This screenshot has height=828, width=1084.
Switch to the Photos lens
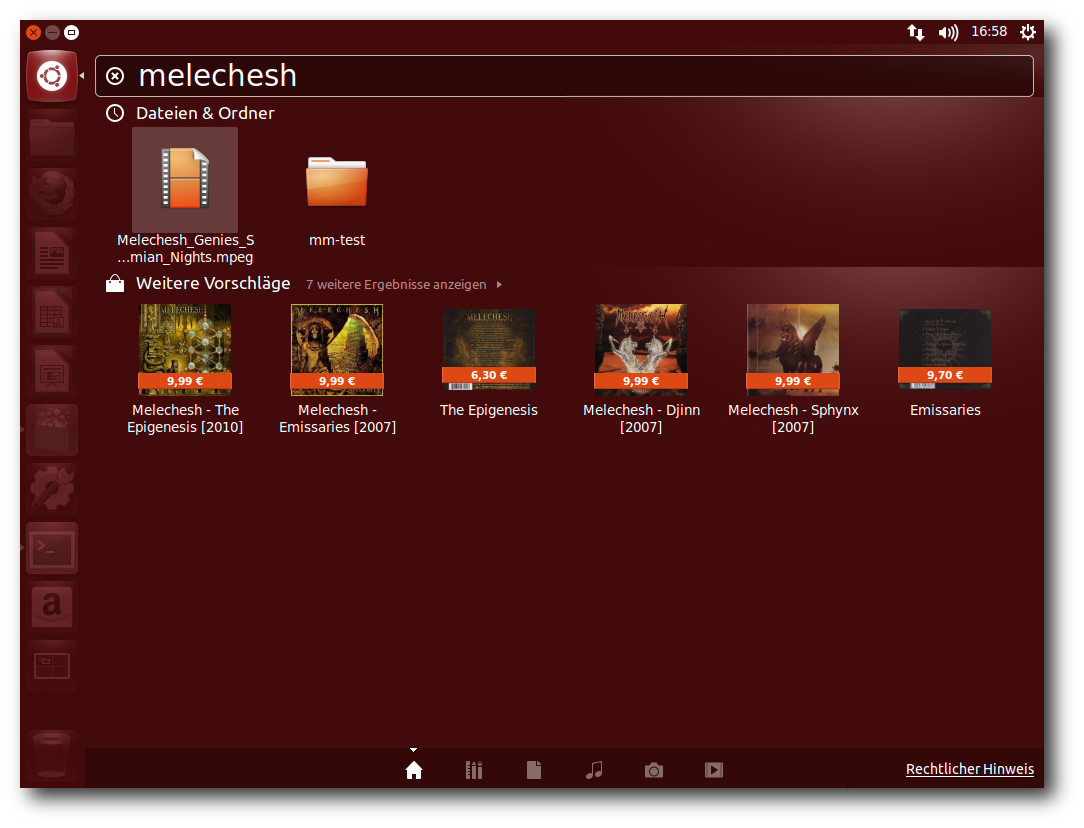[x=654, y=770]
